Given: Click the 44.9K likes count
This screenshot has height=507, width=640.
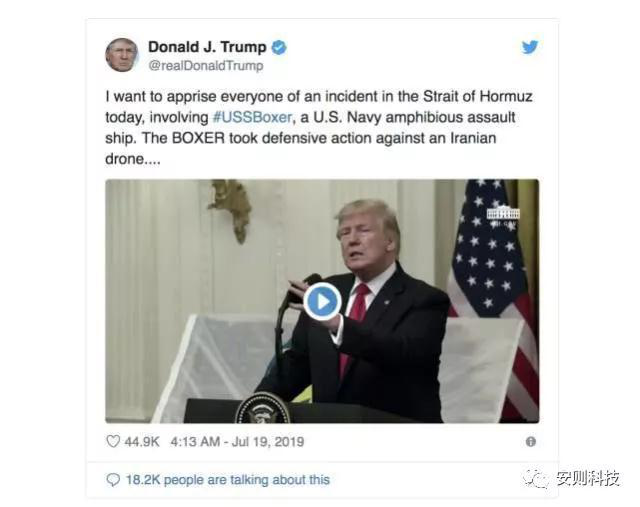Looking at the screenshot, I should tap(142, 442).
